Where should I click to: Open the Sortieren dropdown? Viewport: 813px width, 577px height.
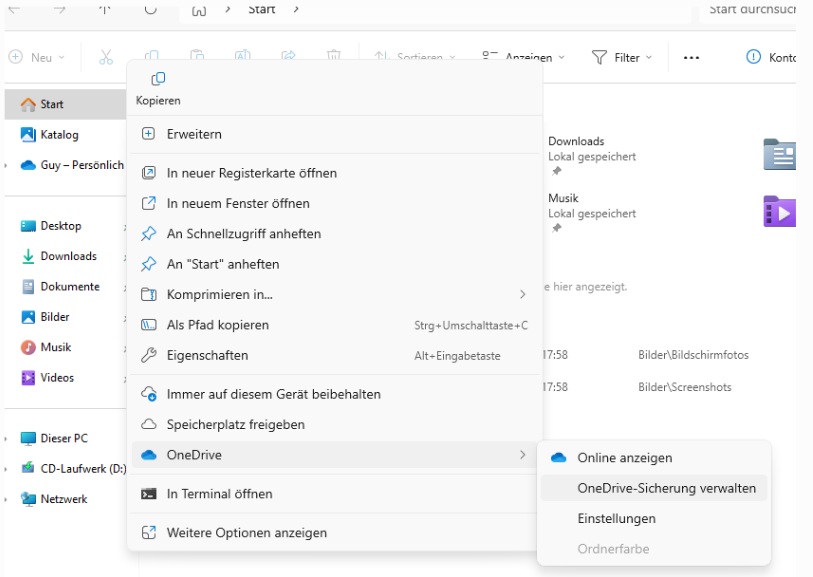[x=415, y=58]
